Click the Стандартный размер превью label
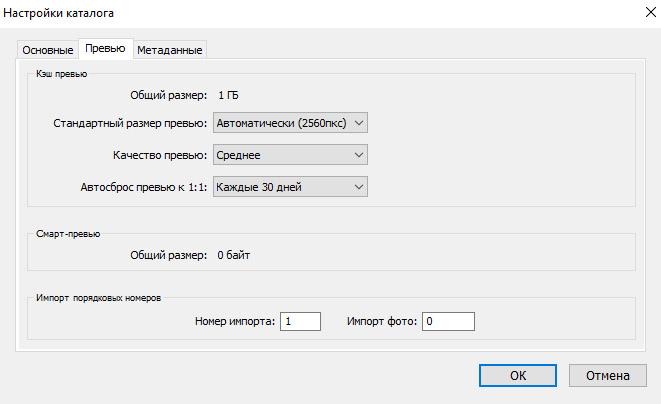The width and height of the screenshot is (661, 404). tap(130, 123)
